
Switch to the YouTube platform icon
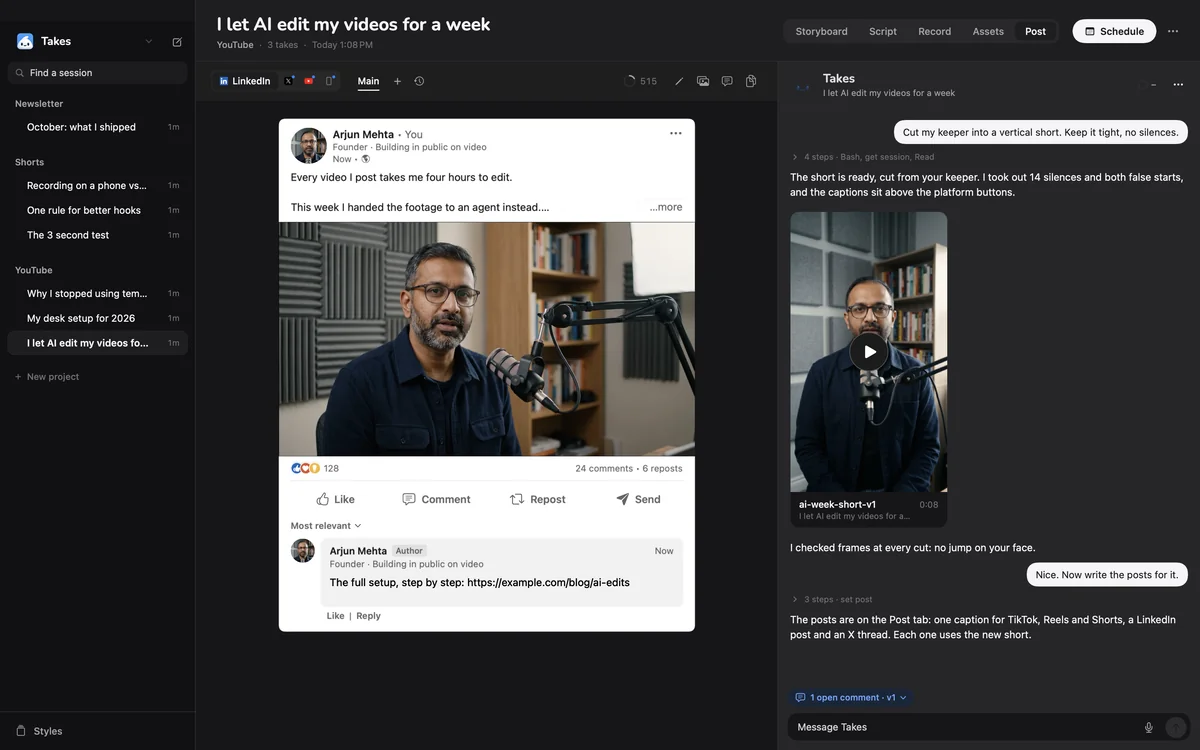click(309, 81)
